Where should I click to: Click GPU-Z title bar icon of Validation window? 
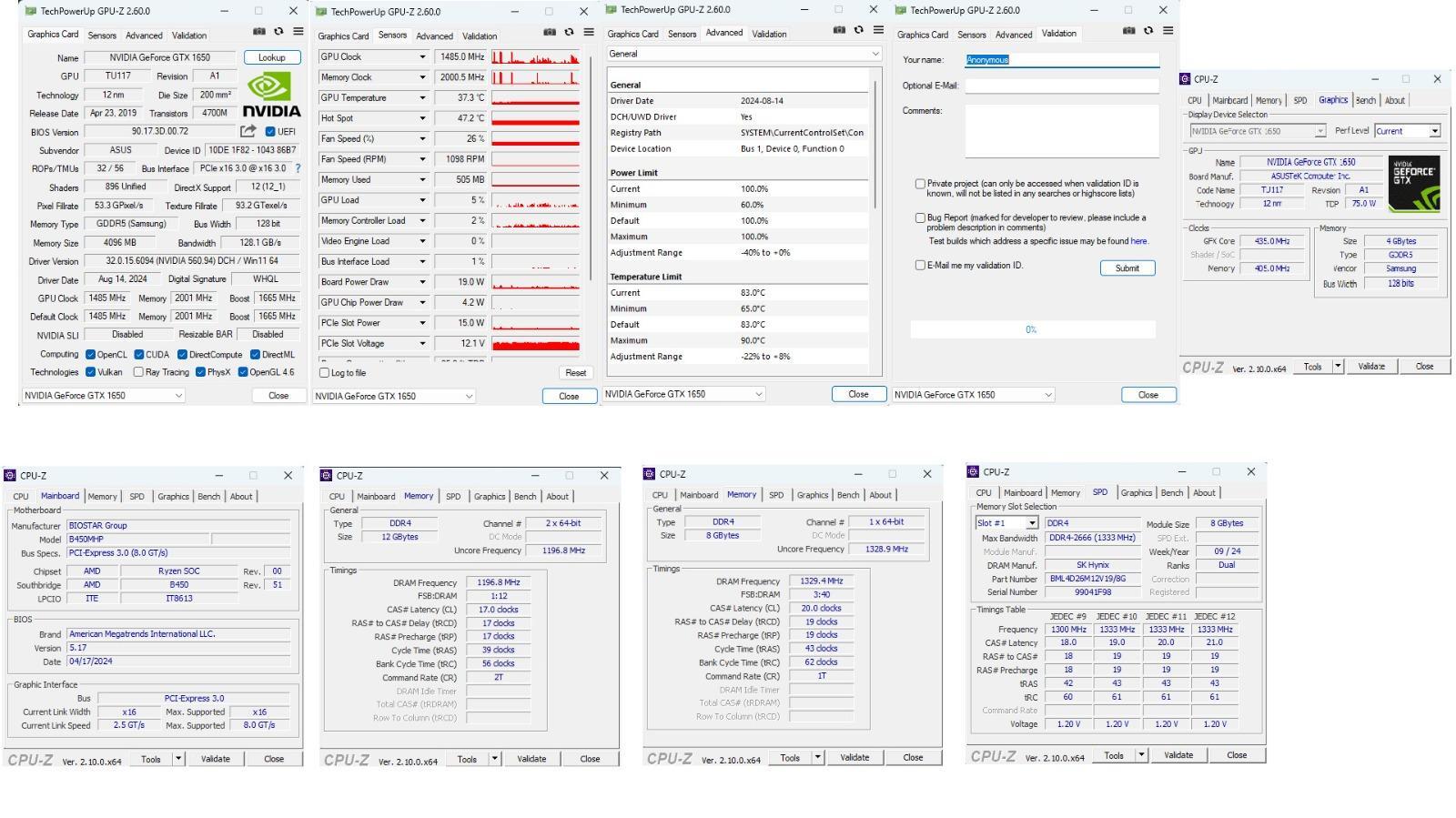[901, 10]
